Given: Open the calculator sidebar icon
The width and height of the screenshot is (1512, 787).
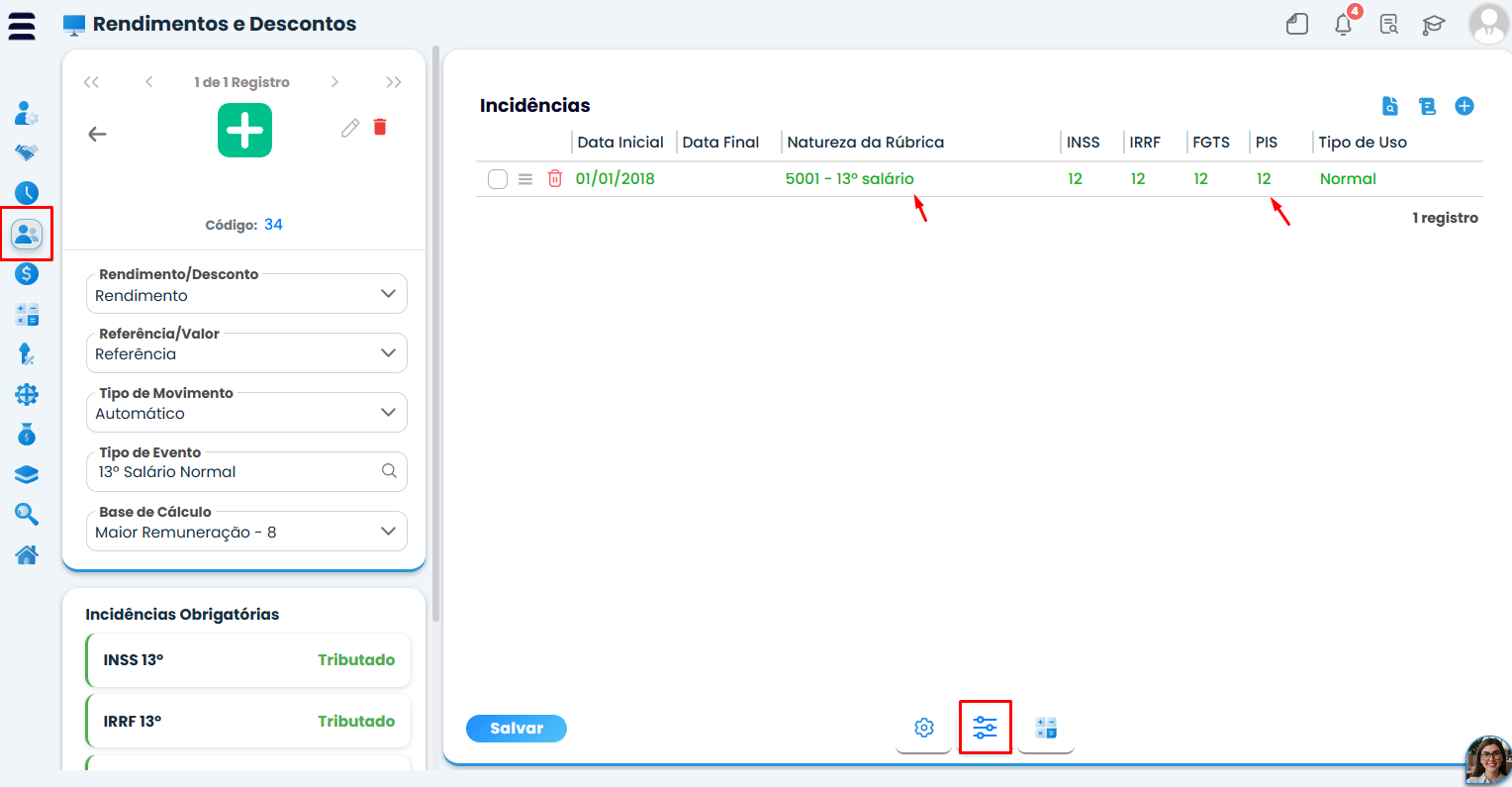Looking at the screenshot, I should [27, 315].
